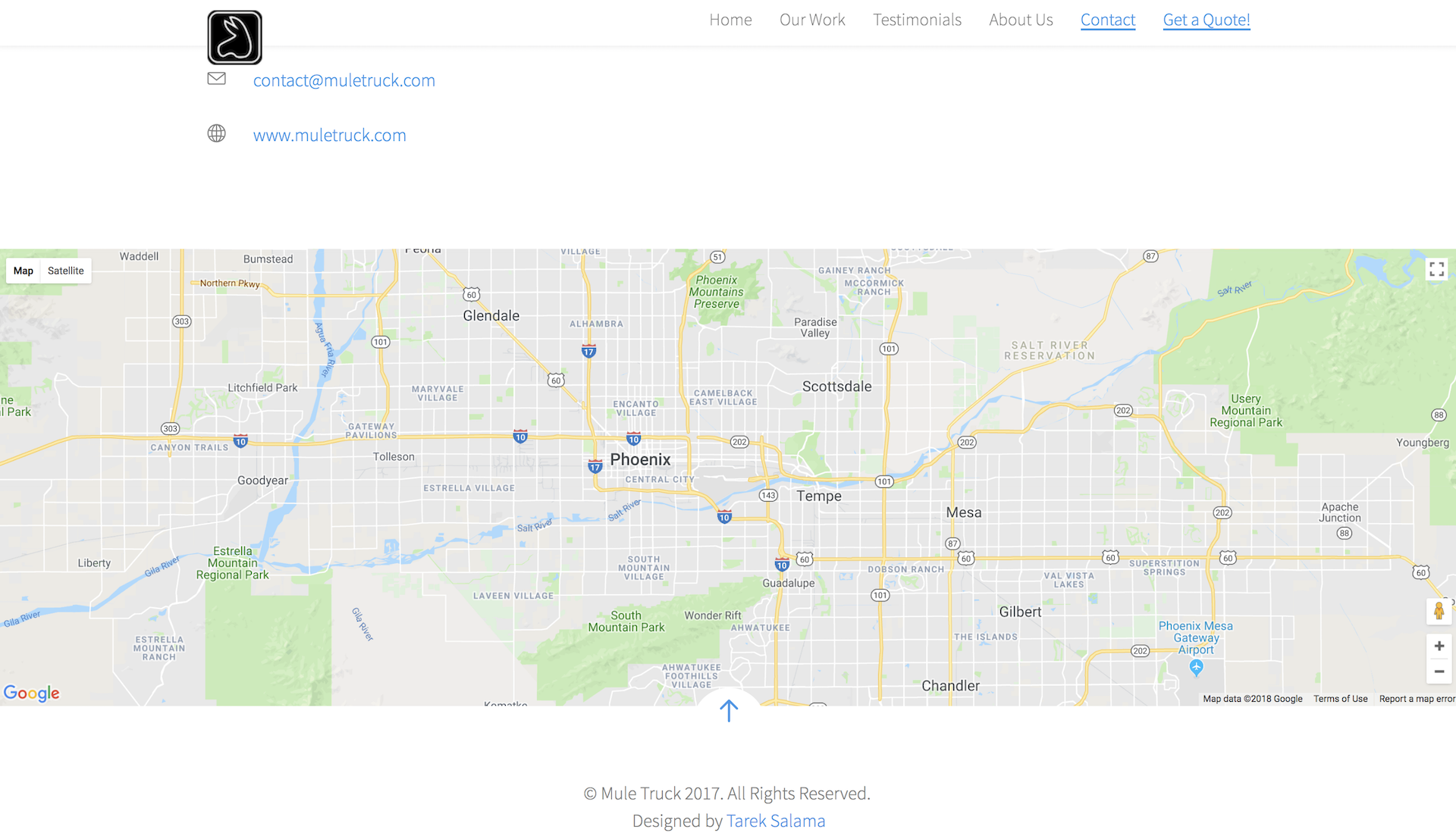Open the www.muletruck.com link
This screenshot has width=1456, height=833.
330,135
